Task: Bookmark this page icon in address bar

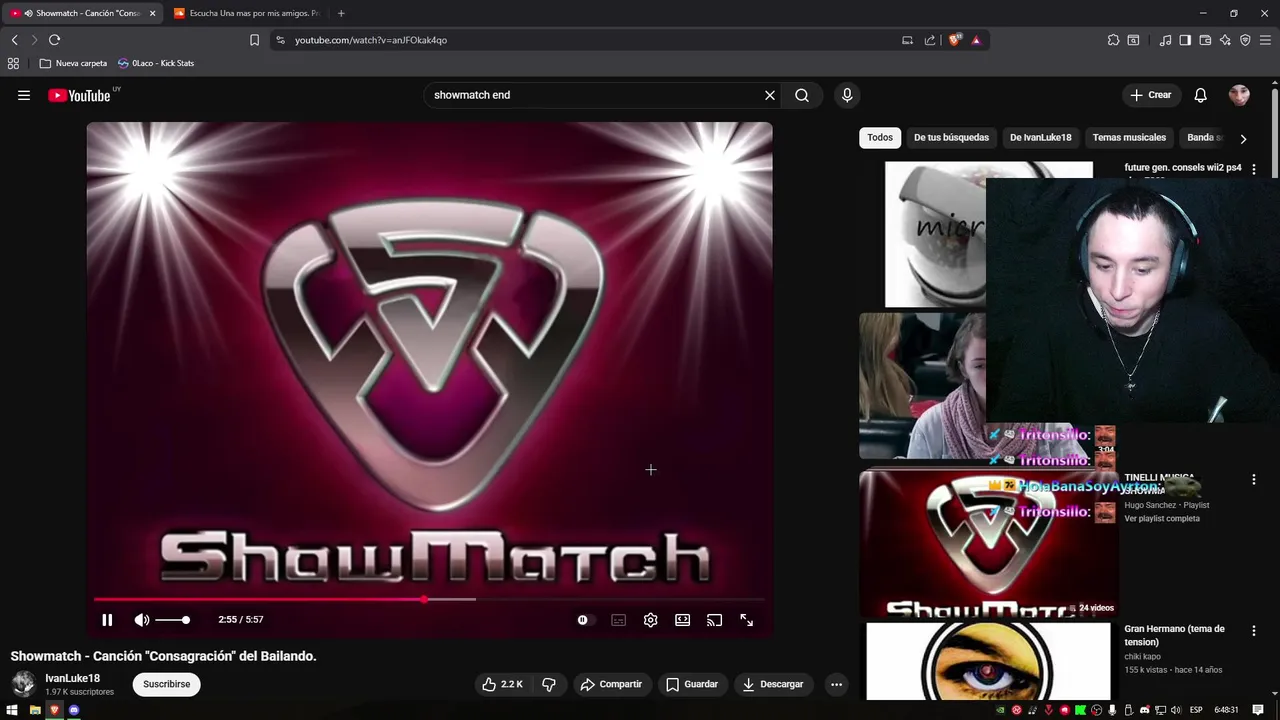Action: [254, 40]
